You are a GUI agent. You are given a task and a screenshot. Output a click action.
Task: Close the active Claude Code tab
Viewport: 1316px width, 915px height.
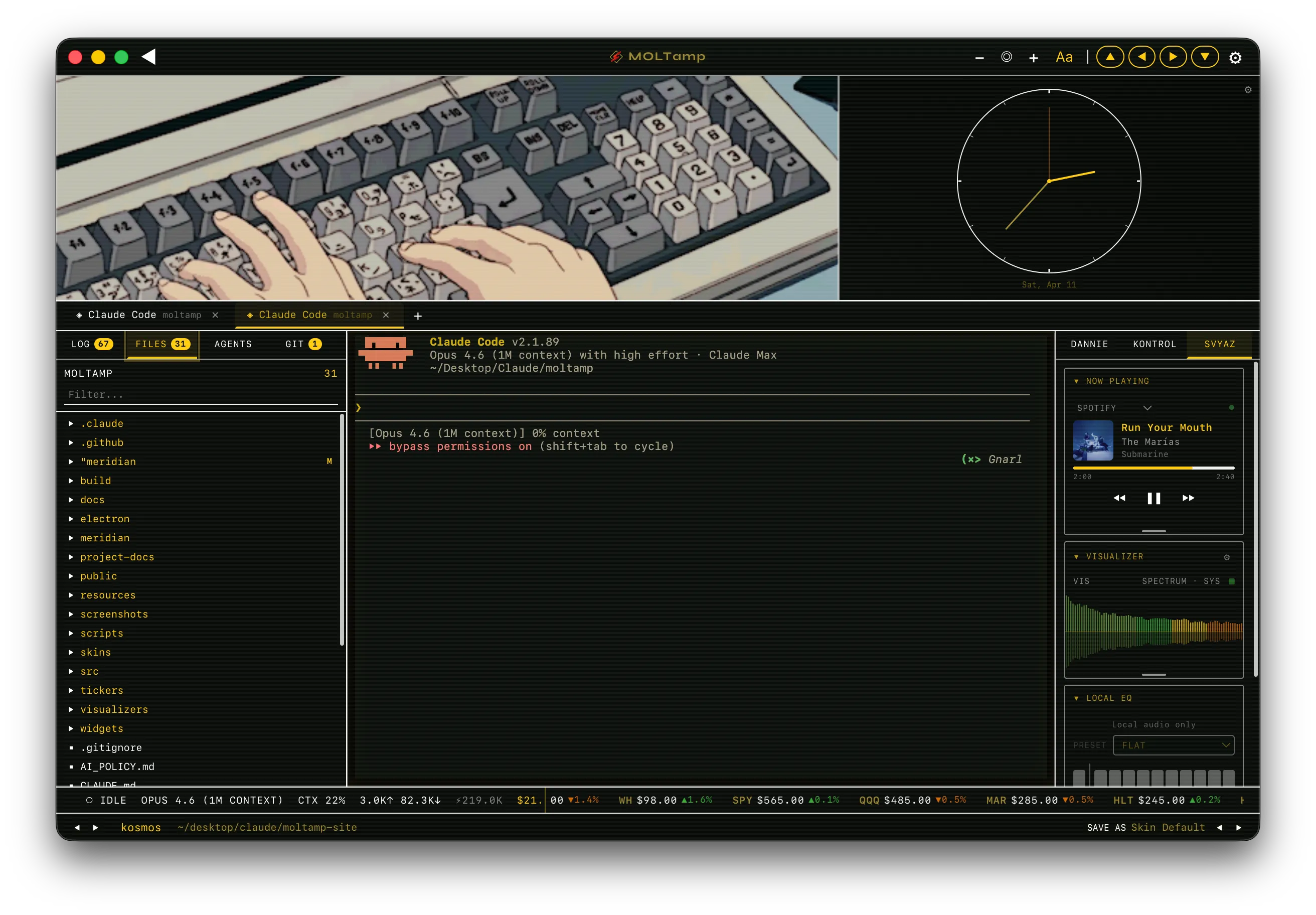tap(386, 316)
